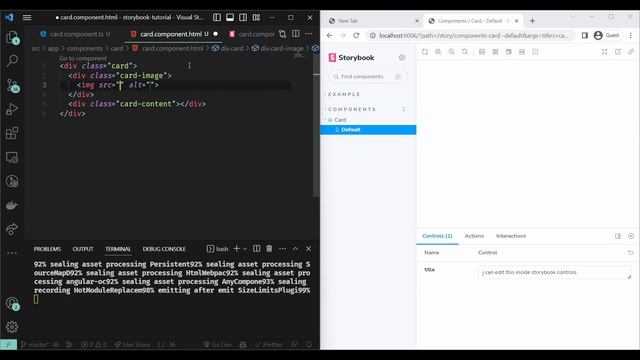Open the Extensions view
Screen dimensions: 640x360
coord(12,133)
